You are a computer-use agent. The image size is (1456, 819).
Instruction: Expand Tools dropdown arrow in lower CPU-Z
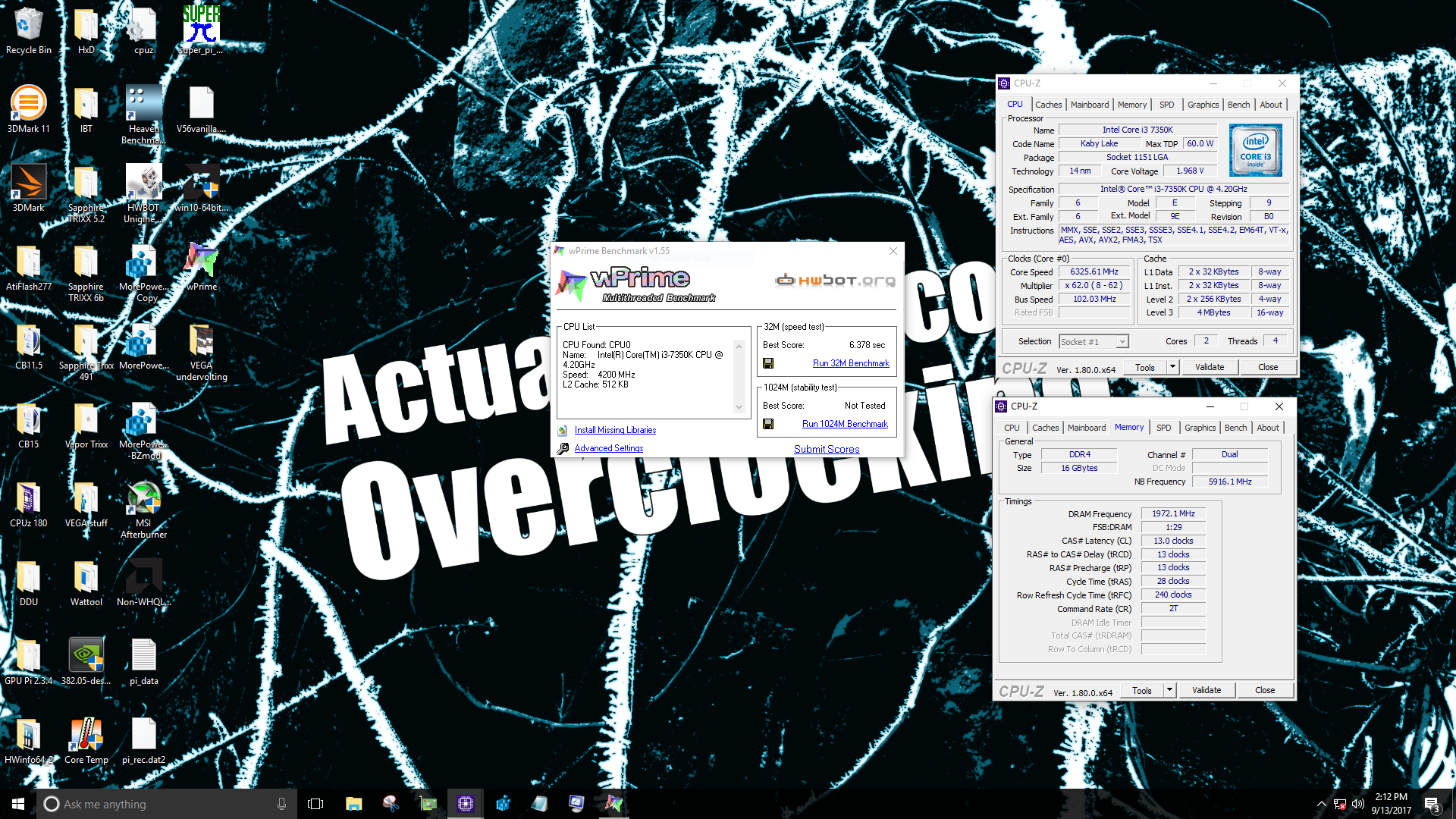coord(1169,690)
